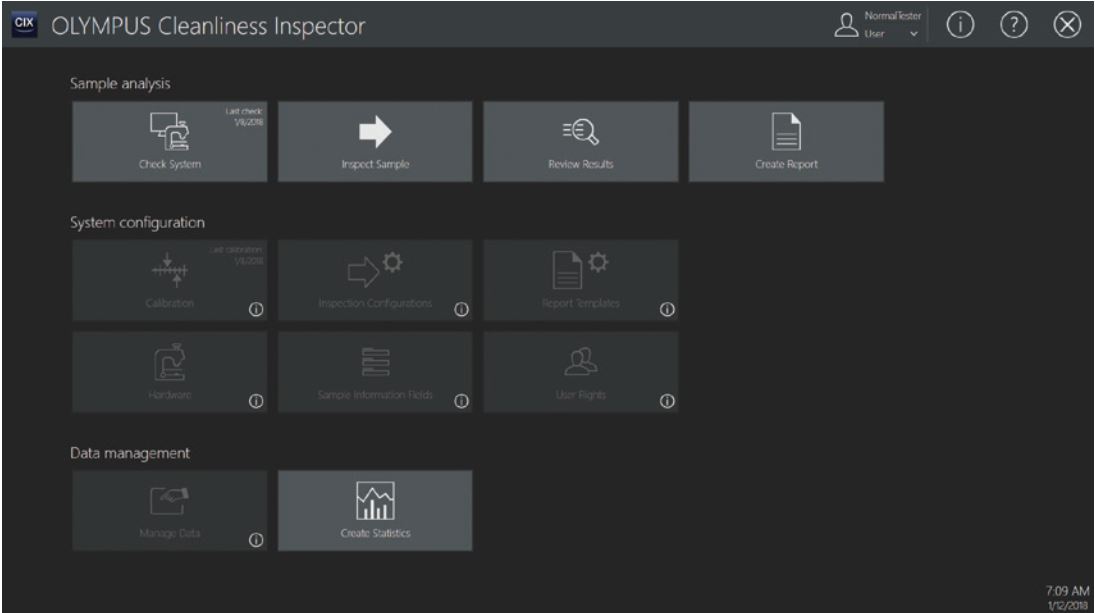Click the user profile silhouette icon
This screenshot has width=1095, height=613.
tap(846, 25)
